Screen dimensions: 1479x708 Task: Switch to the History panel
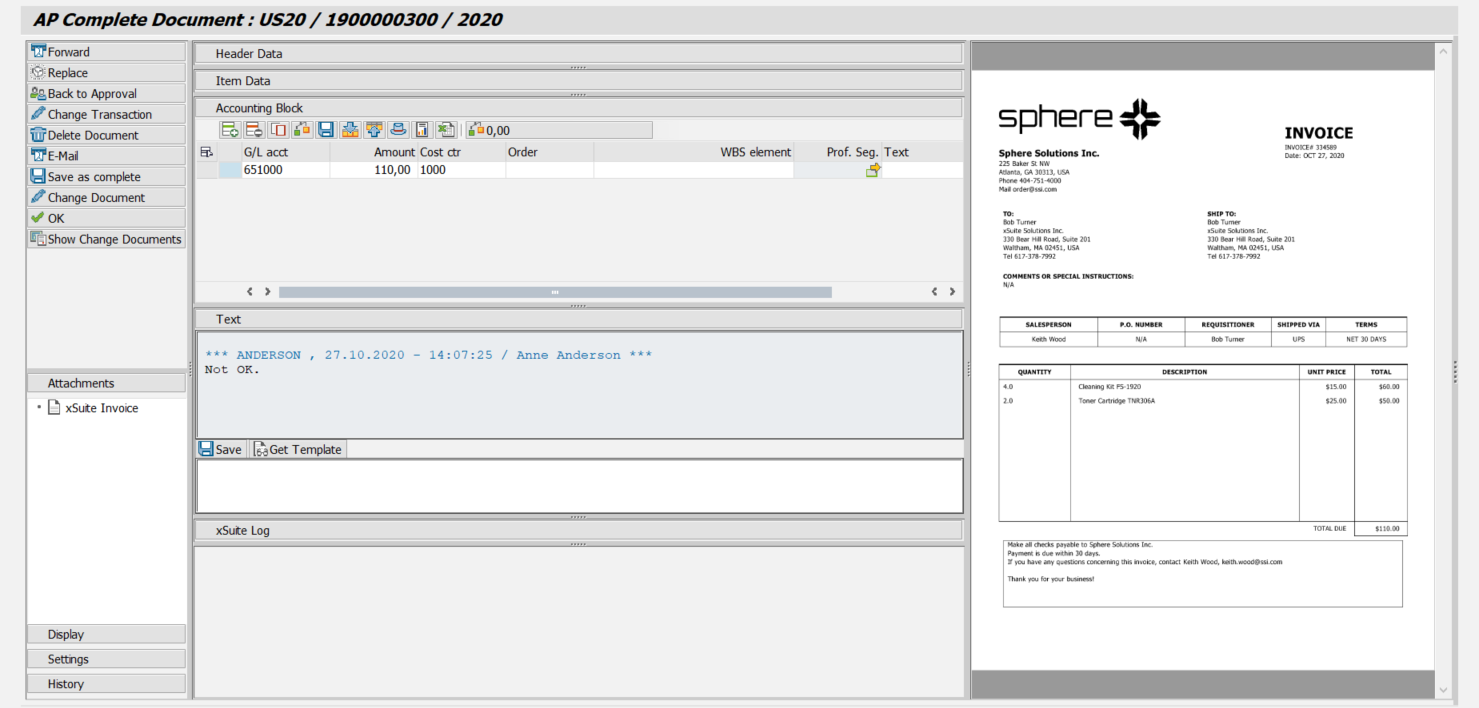104,683
